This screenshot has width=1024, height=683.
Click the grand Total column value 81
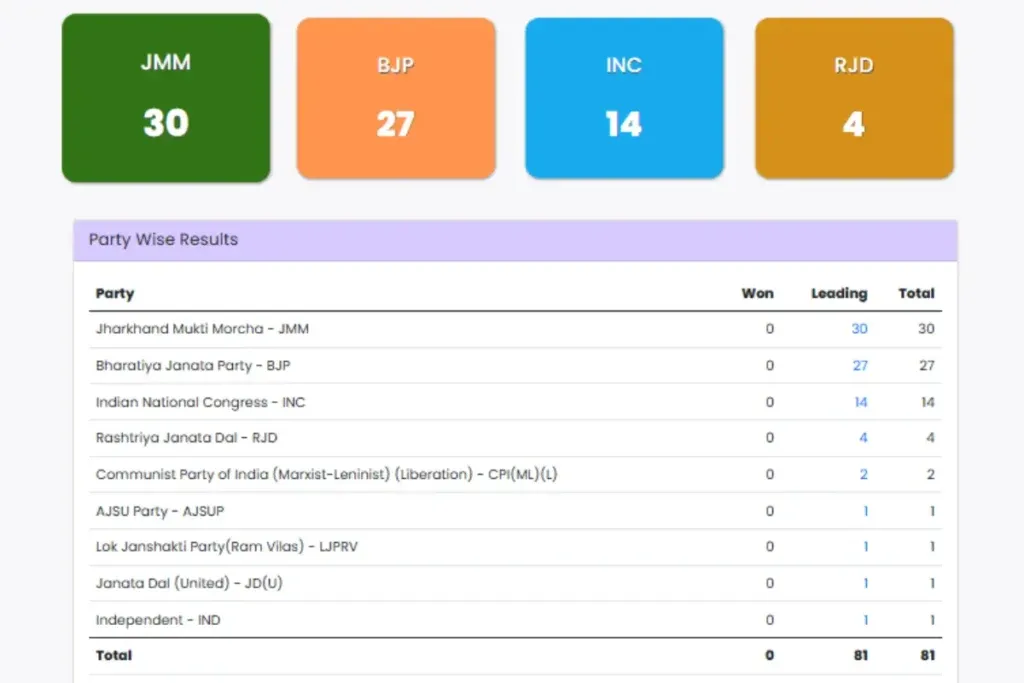927,656
